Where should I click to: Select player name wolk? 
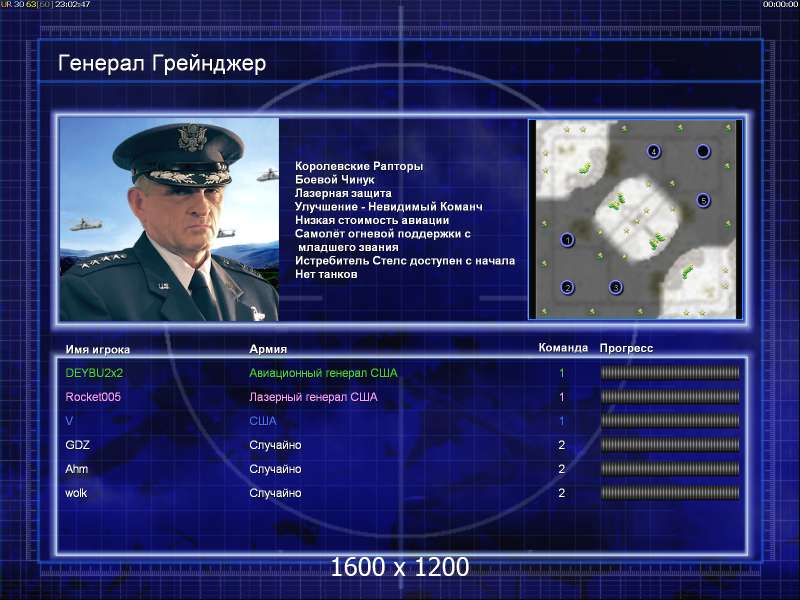[76, 493]
